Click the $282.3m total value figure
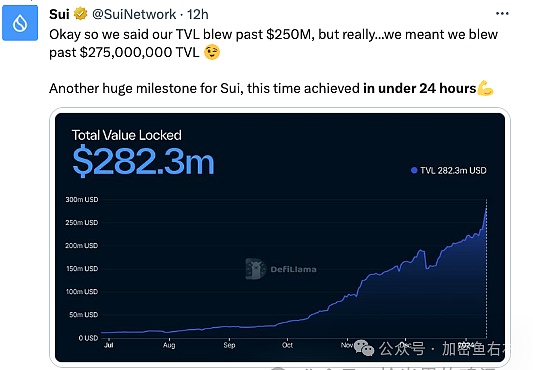The height and width of the screenshot is (370, 533). click(143, 161)
